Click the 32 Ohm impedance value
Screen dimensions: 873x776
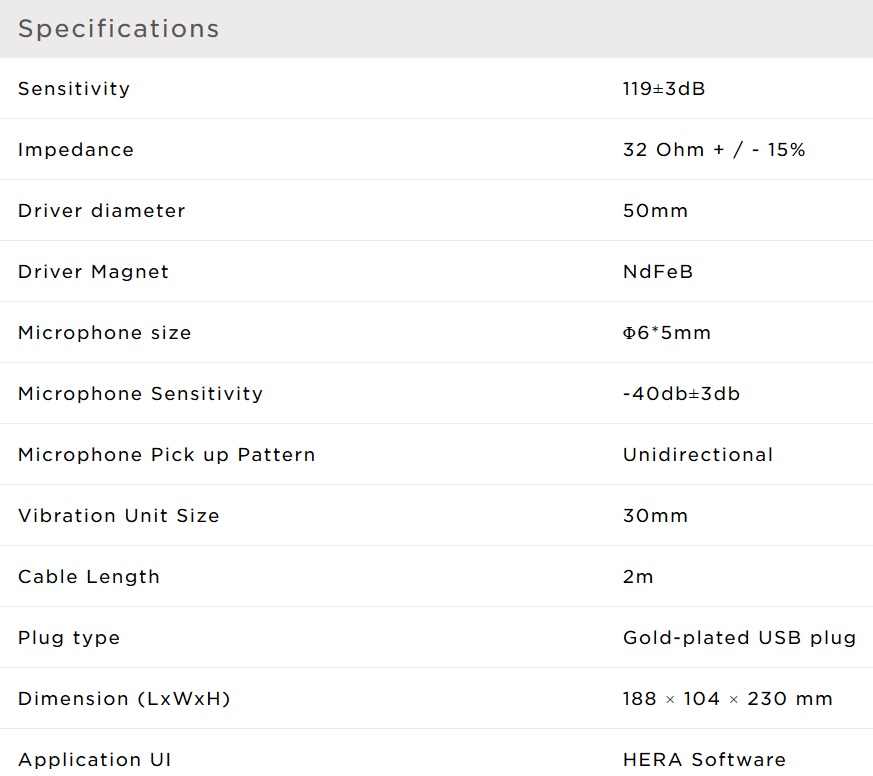714,150
